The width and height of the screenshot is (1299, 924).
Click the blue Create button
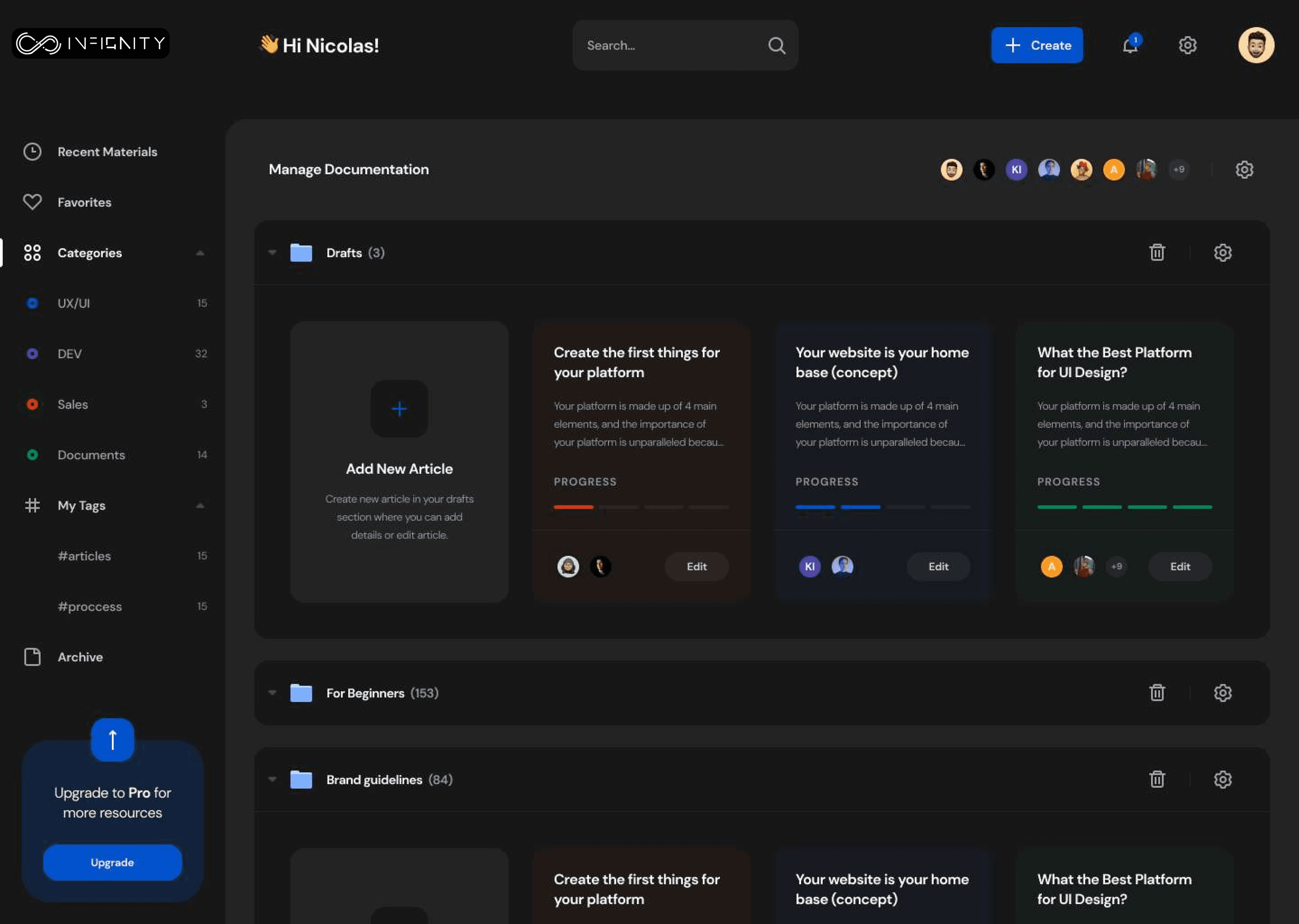(1037, 45)
